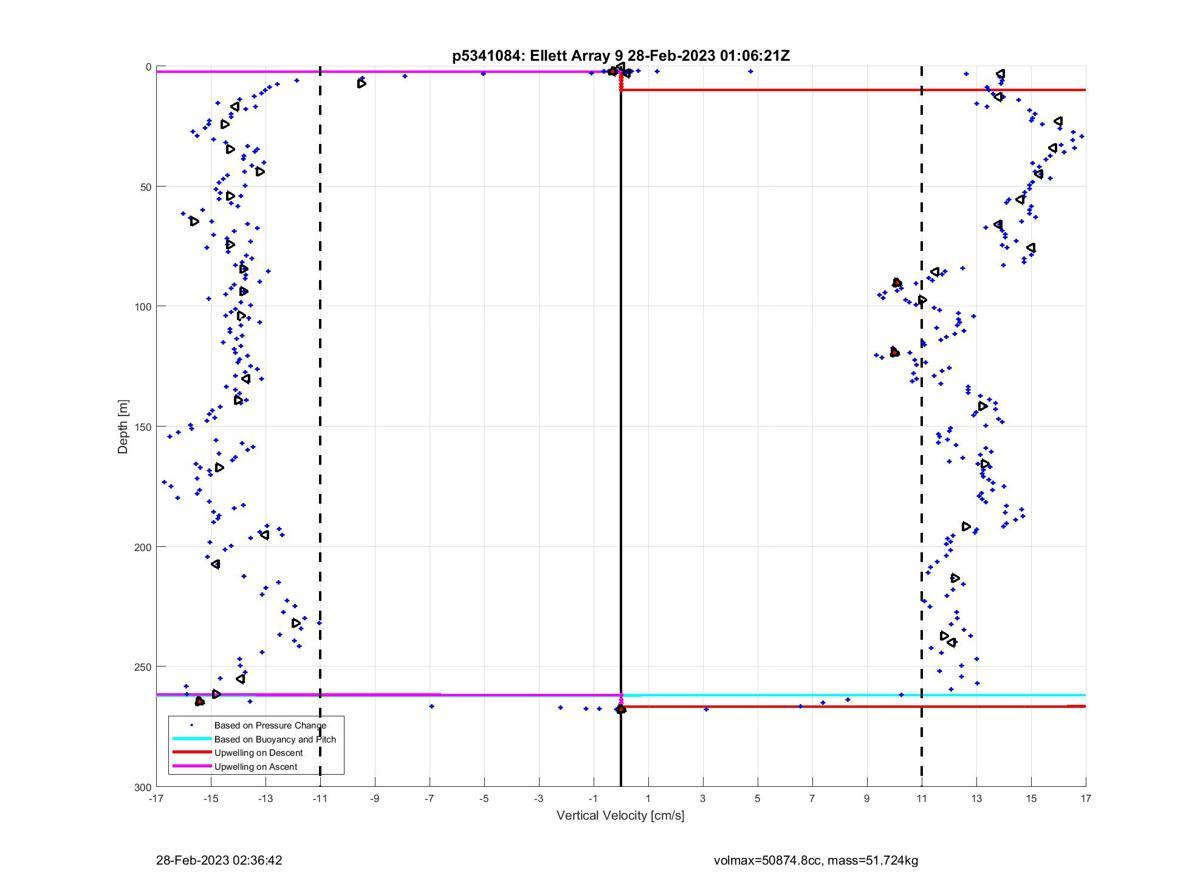The height and width of the screenshot is (885, 1200).
Task: Click x-axis tick label '-17'
Action: [156, 798]
